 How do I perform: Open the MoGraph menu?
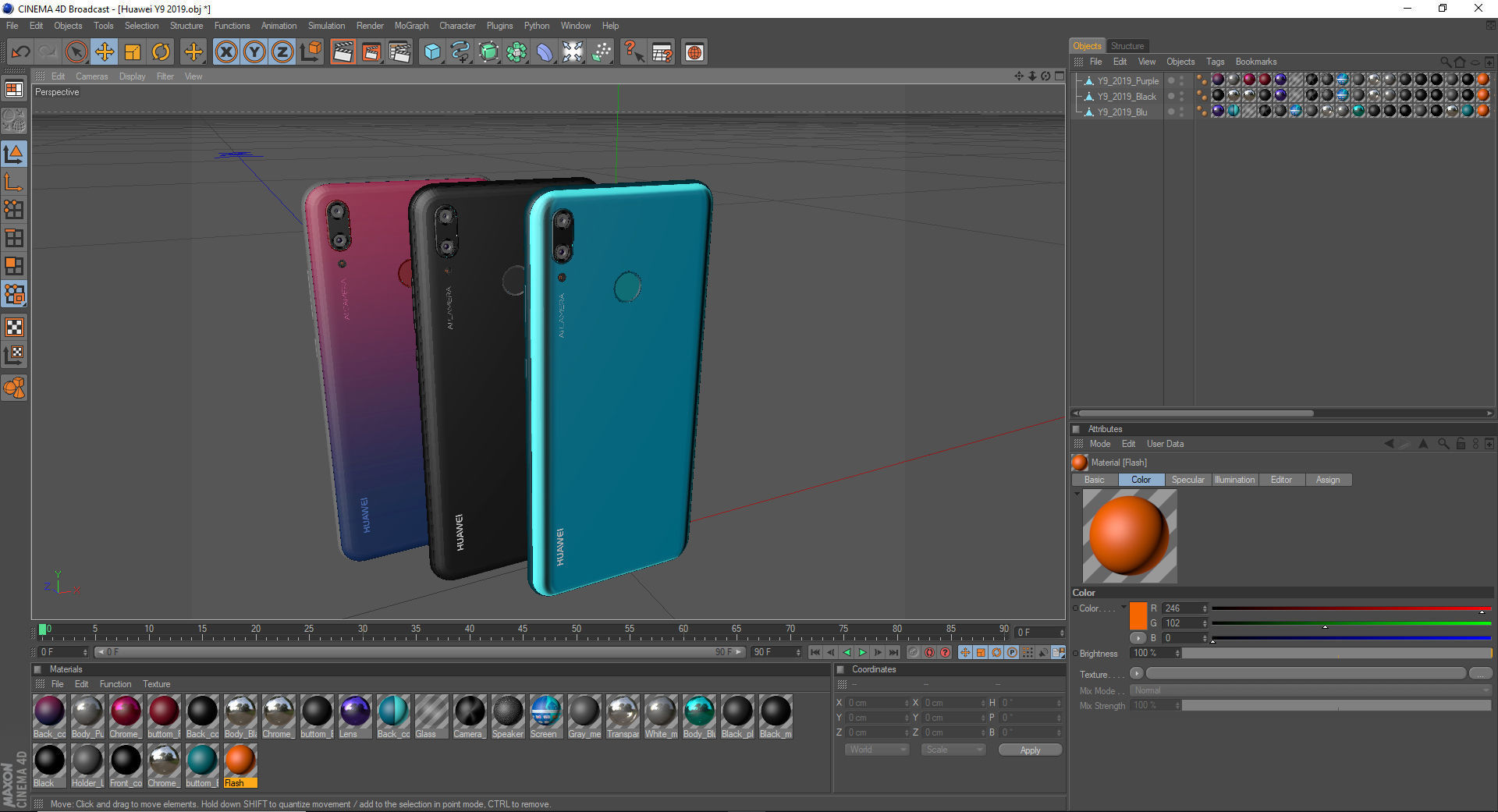tap(411, 26)
